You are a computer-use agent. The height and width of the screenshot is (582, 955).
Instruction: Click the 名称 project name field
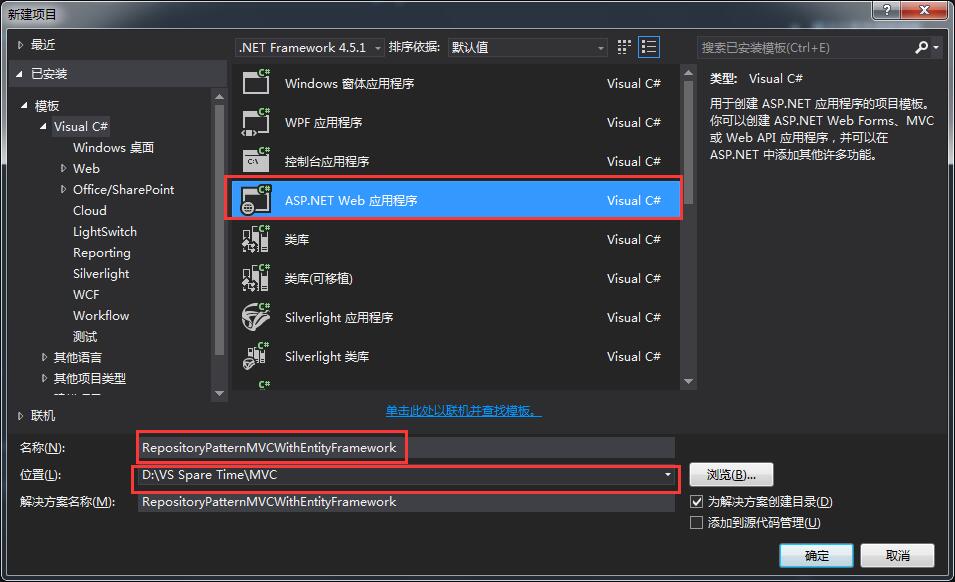[x=406, y=447]
